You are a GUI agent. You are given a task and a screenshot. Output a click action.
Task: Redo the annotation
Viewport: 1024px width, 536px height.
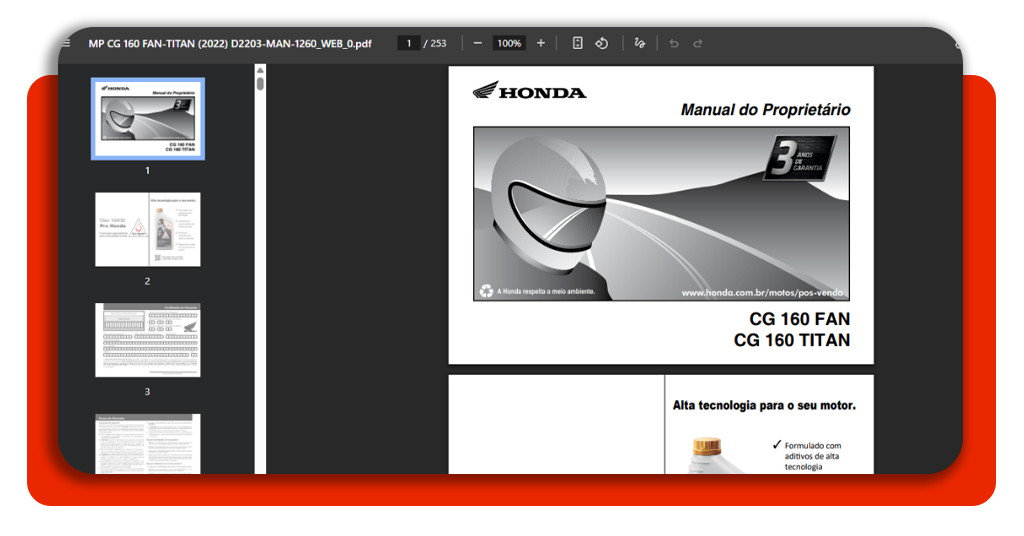[697, 43]
